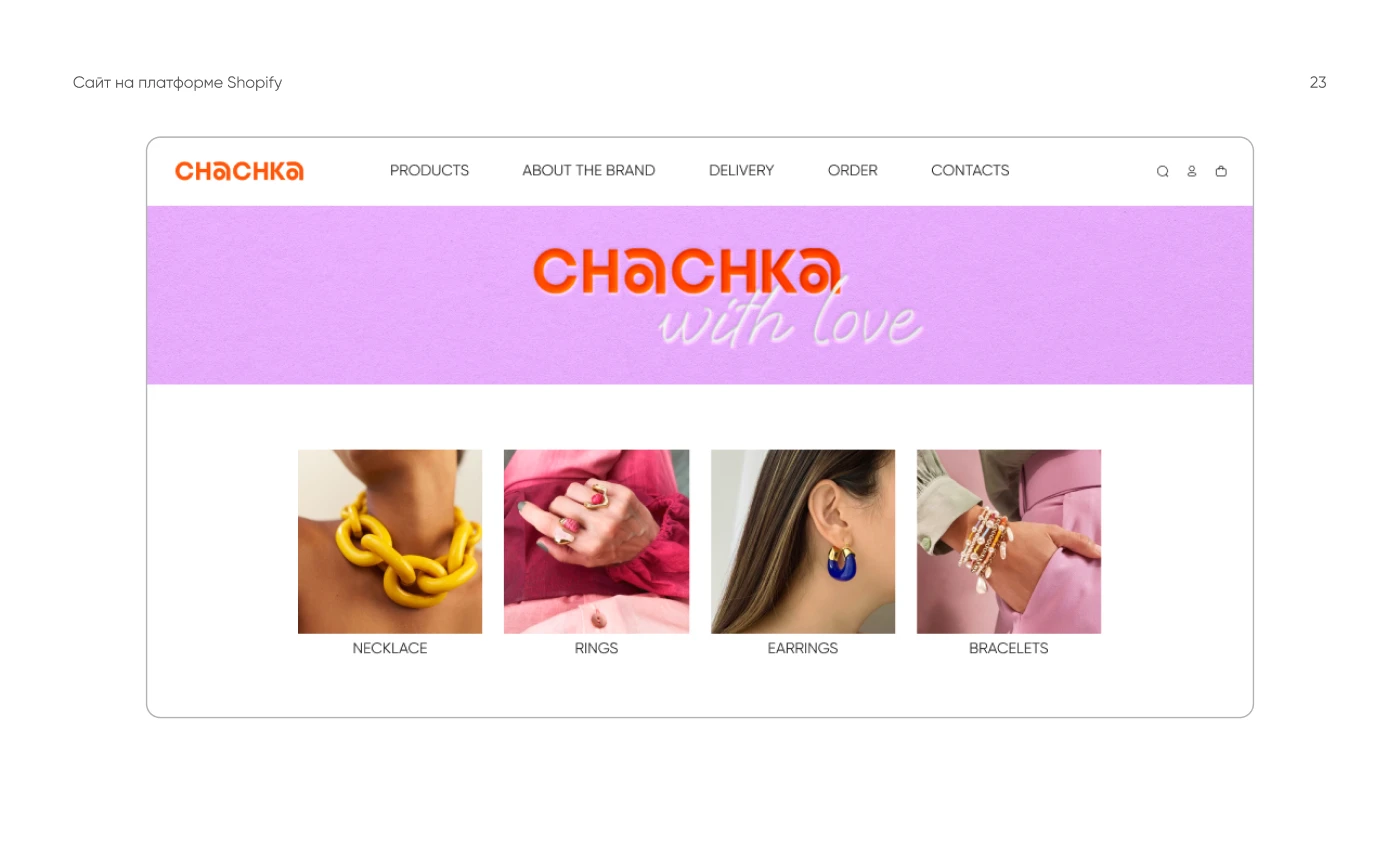Select the rings product photo
Viewport: 1400px width, 854px height.
pos(596,541)
